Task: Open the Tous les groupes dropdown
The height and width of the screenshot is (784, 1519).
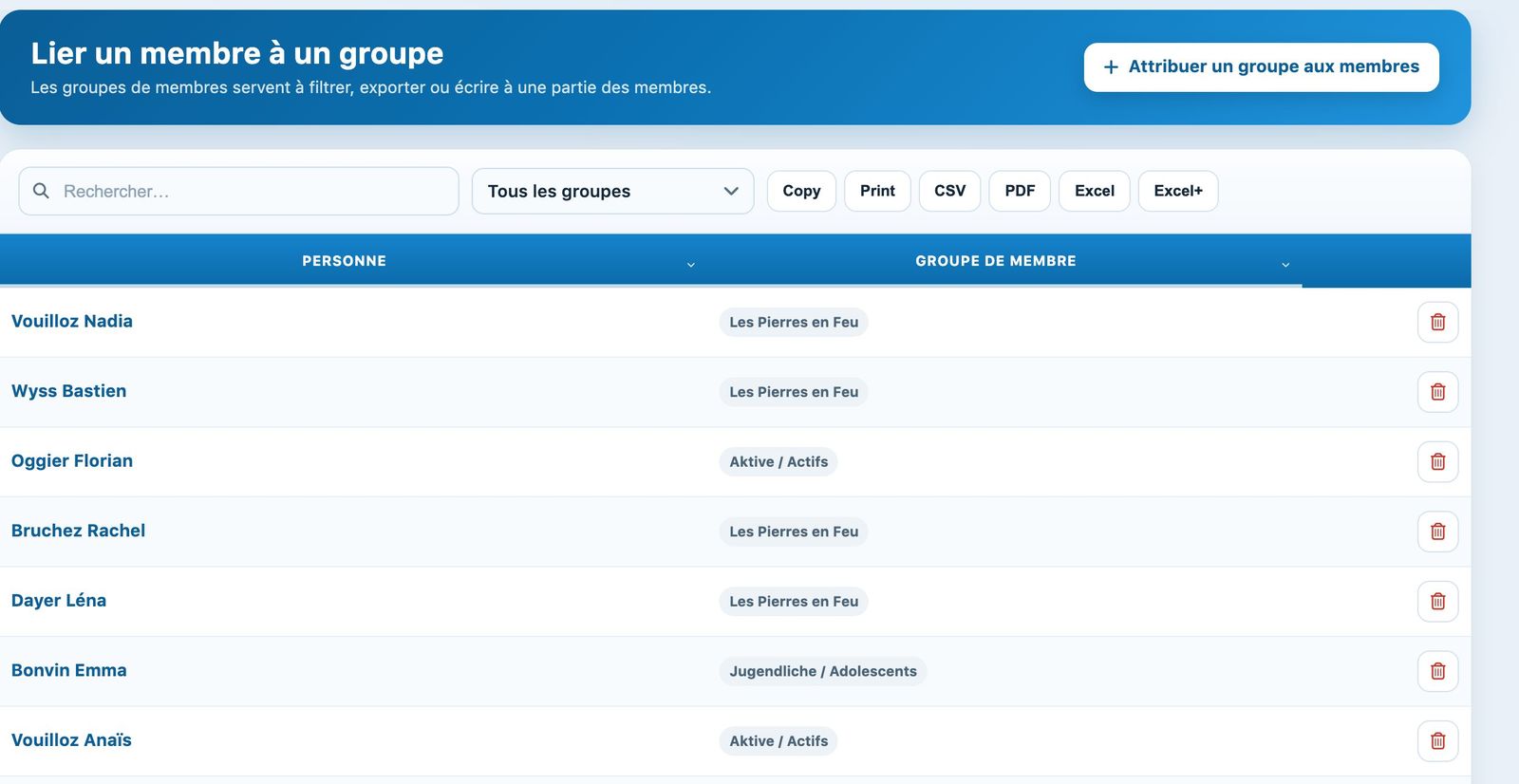Action: pyautogui.click(x=612, y=191)
